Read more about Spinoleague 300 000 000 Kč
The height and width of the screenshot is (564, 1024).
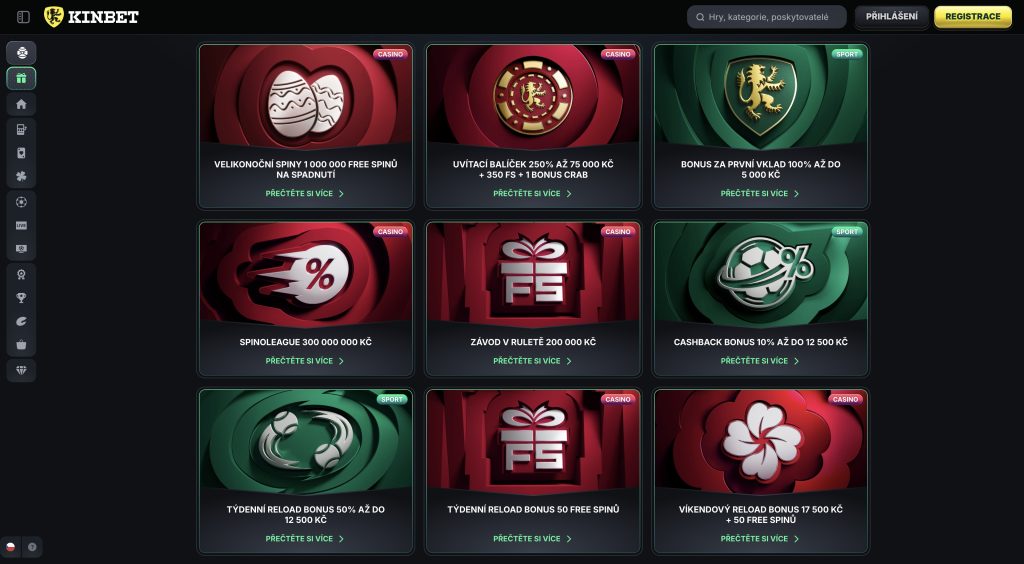(305, 361)
